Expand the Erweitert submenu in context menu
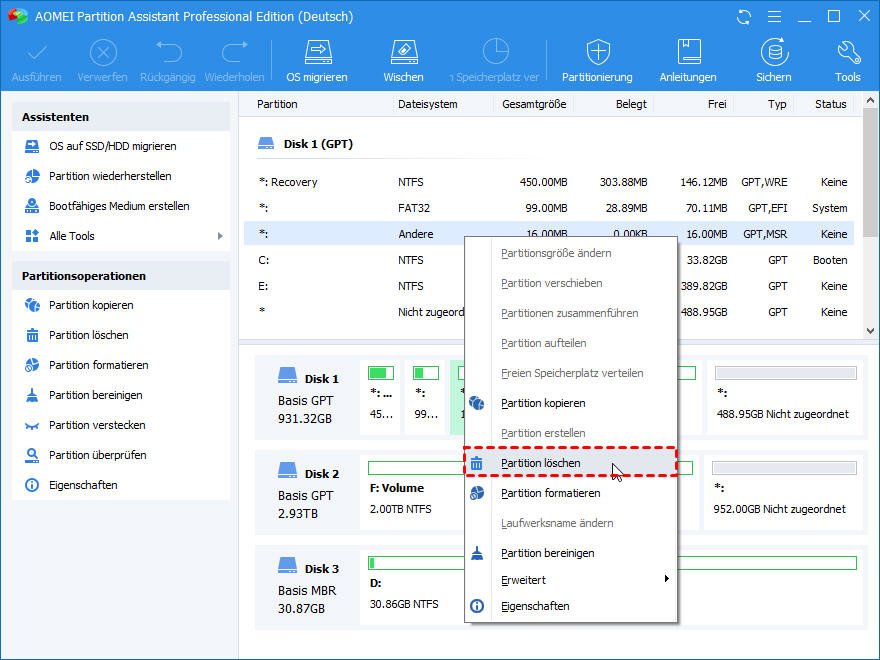The image size is (880, 660). 570,580
